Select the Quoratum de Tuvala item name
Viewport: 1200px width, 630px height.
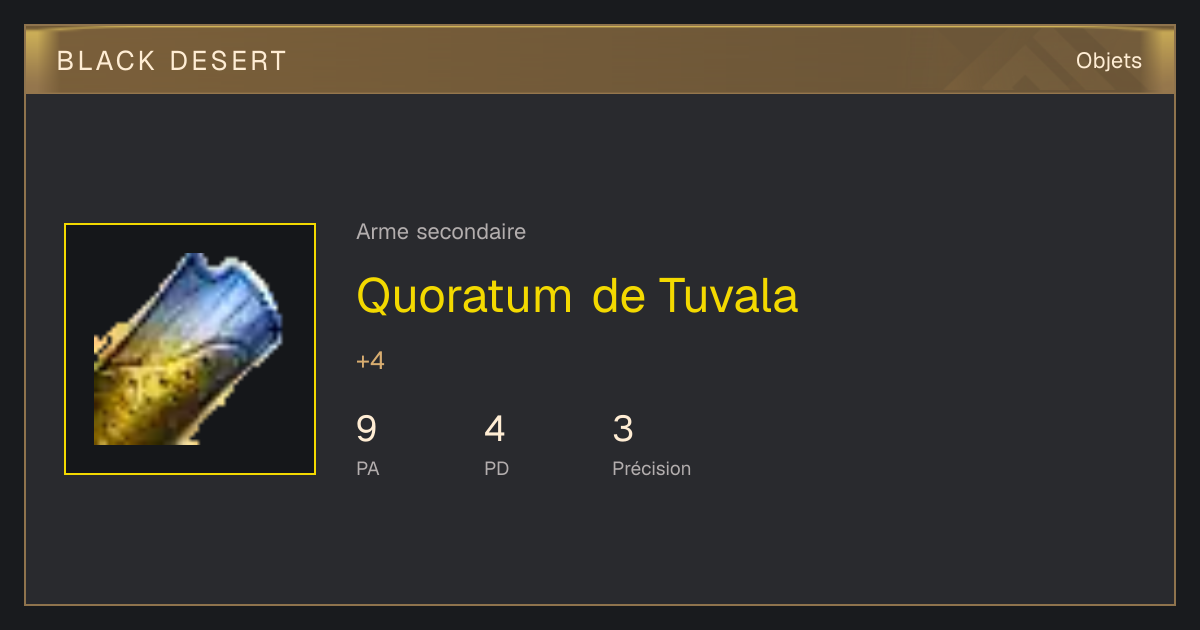click(577, 295)
